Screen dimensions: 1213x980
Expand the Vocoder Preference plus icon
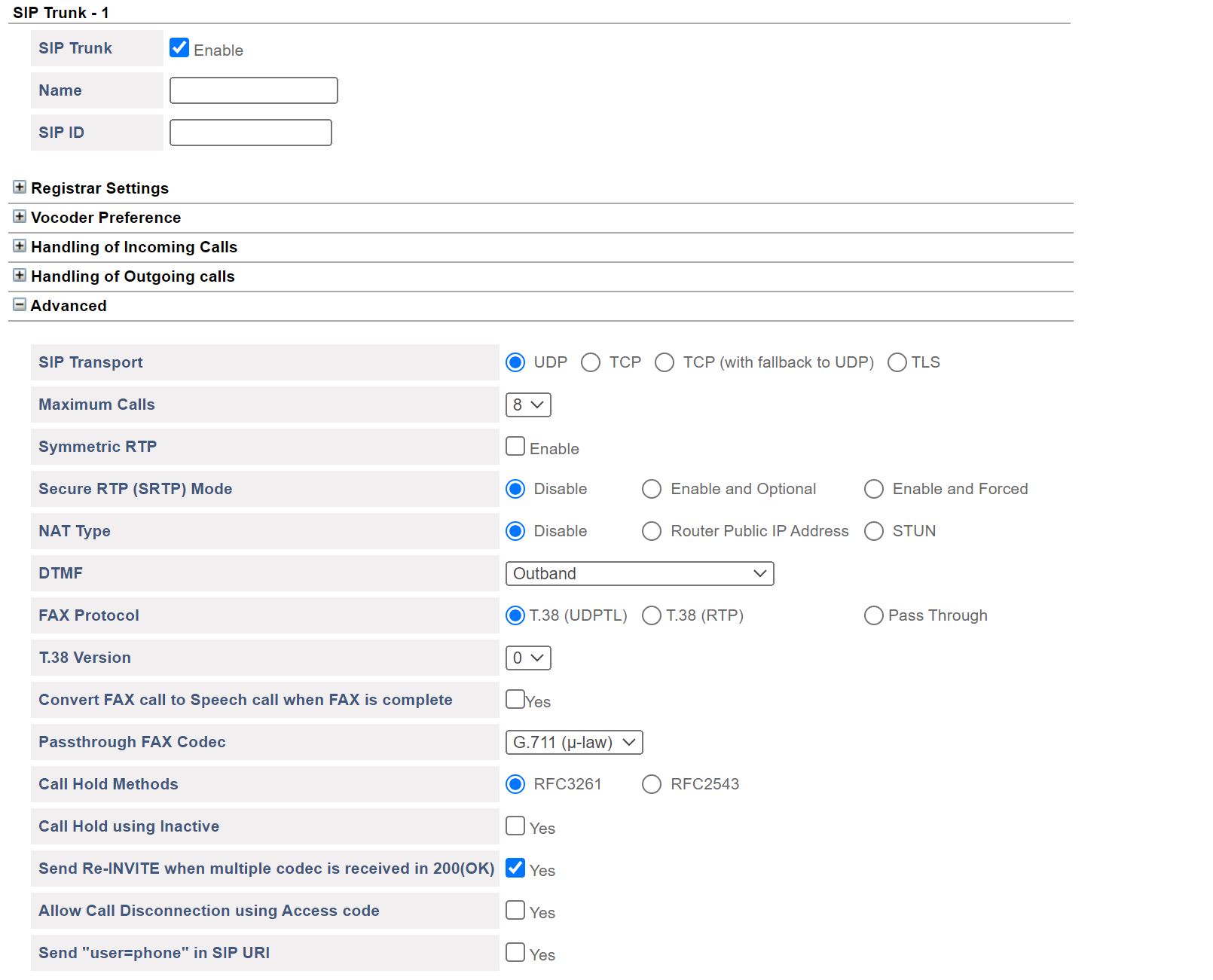click(20, 217)
